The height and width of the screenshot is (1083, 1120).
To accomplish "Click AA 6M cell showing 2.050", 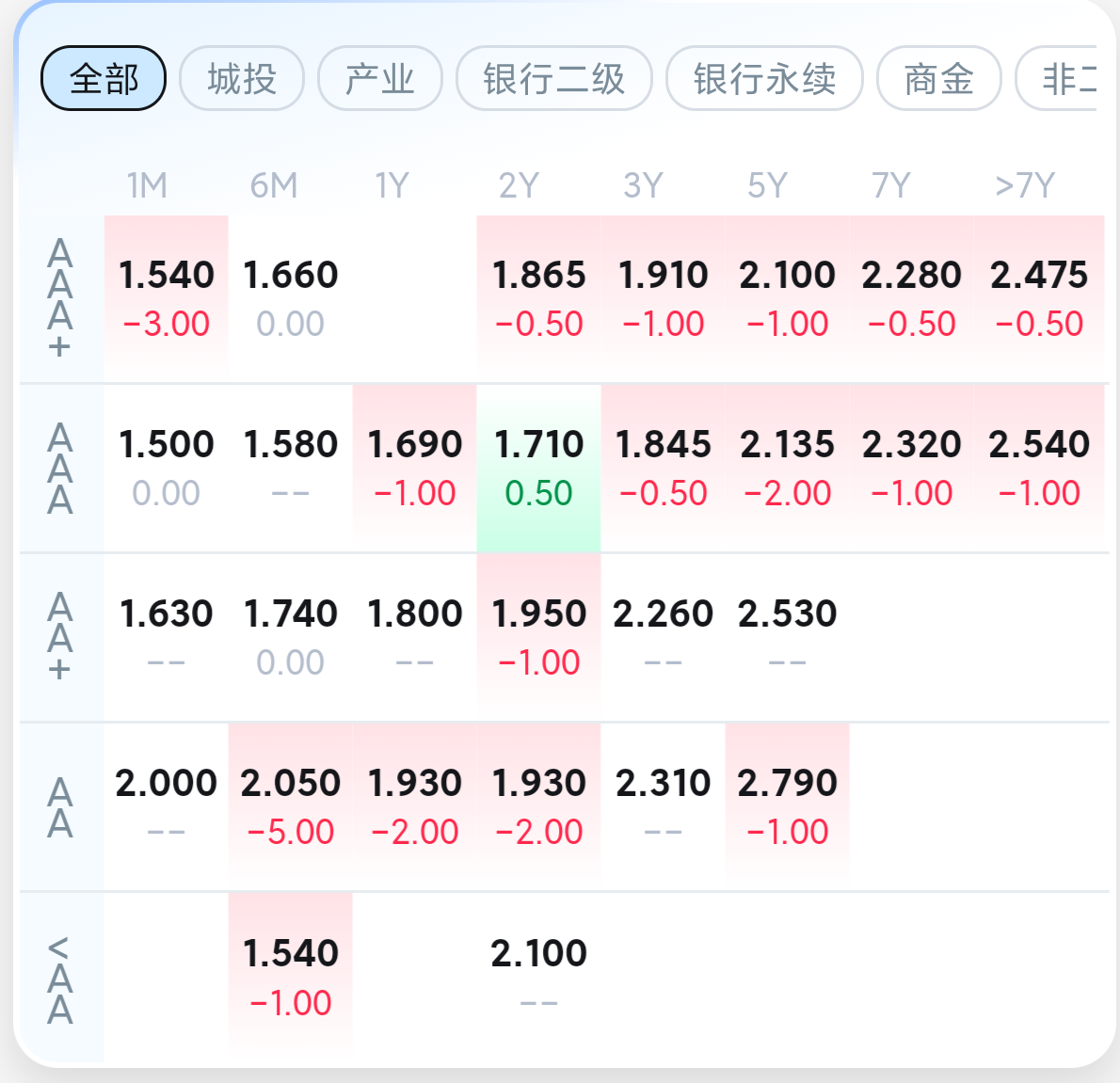I will coord(290,805).
